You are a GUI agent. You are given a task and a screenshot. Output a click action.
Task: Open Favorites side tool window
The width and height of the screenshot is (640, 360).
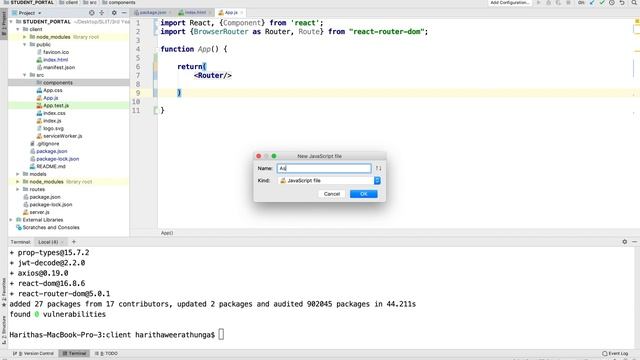pyautogui.click(x=4, y=291)
